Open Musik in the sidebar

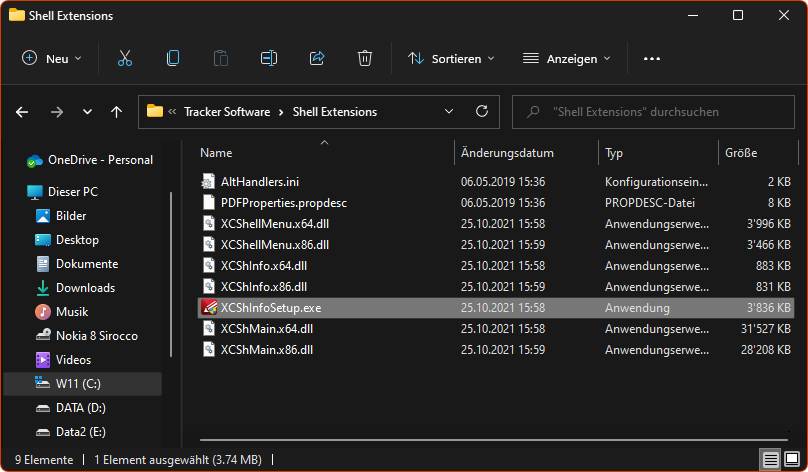[61, 312]
